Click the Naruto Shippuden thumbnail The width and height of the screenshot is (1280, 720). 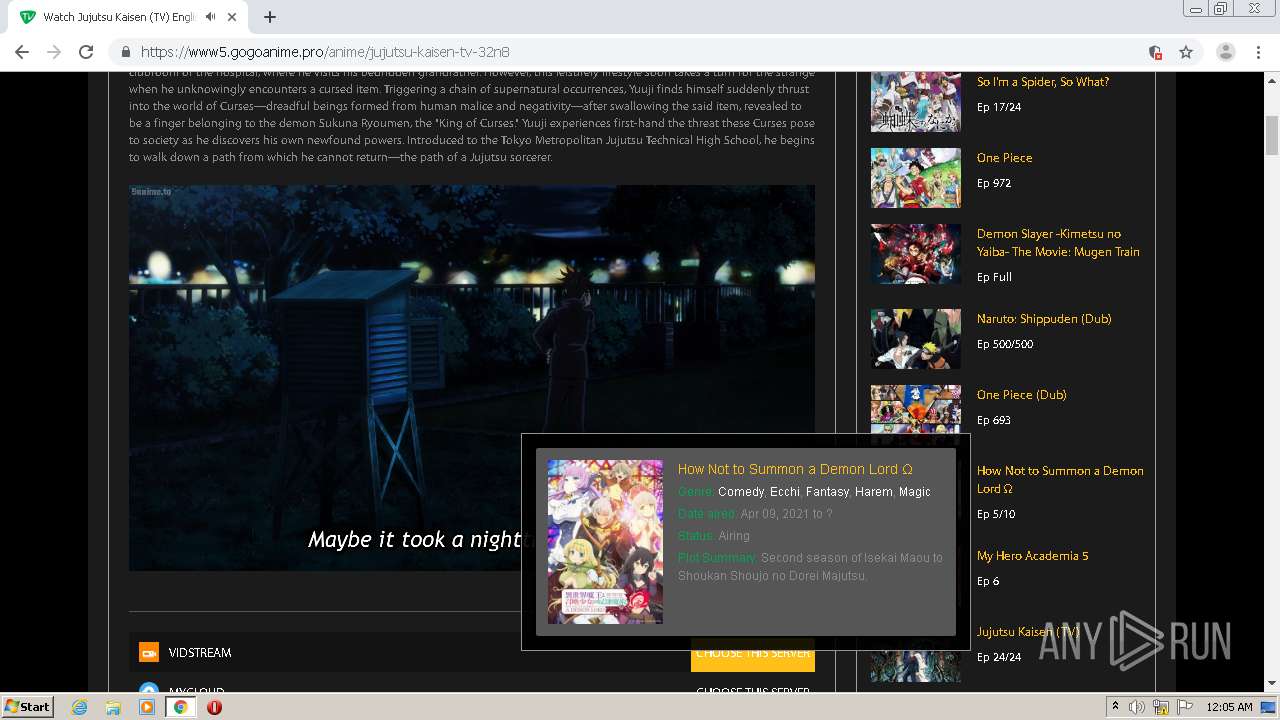pos(915,339)
